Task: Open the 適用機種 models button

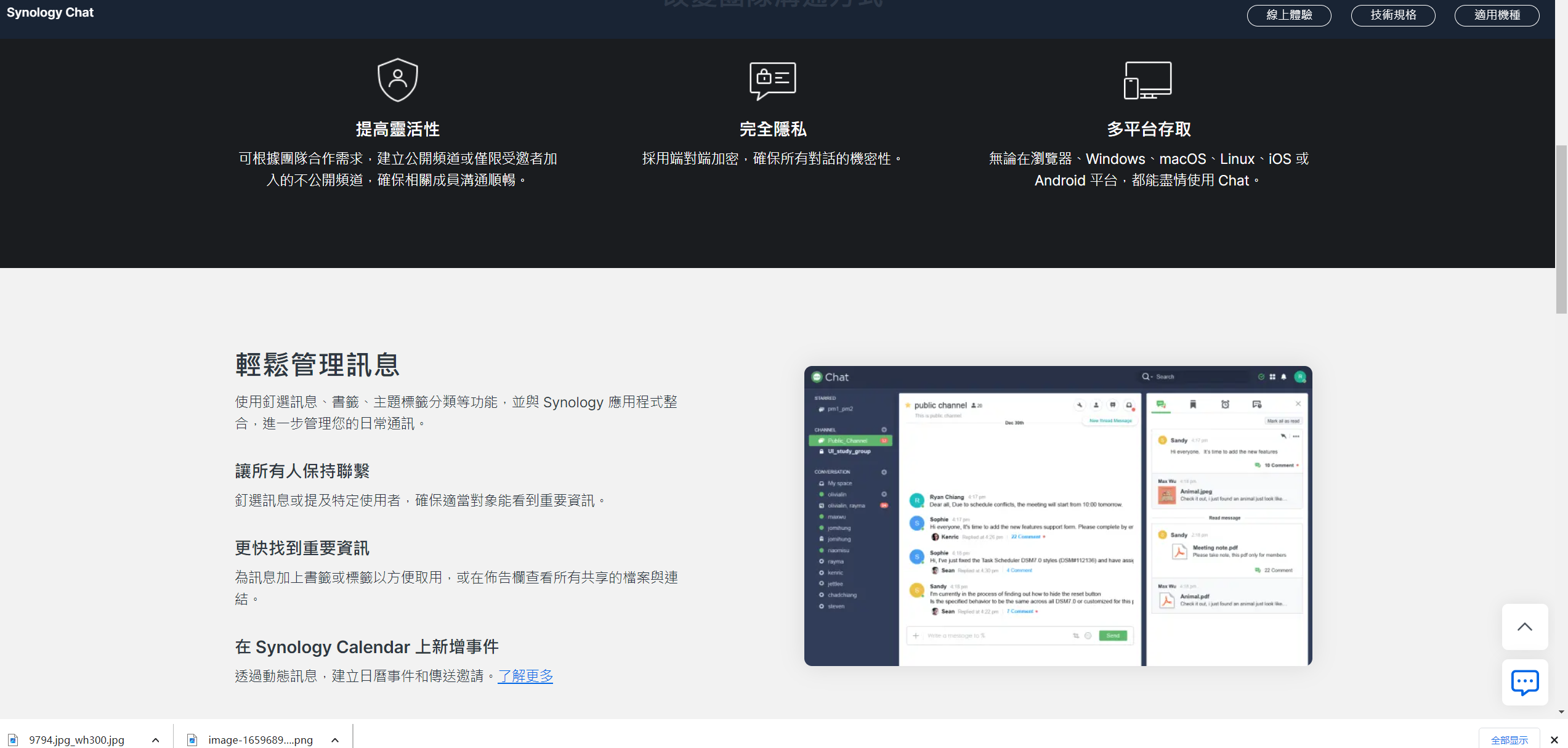Action: click(1497, 15)
